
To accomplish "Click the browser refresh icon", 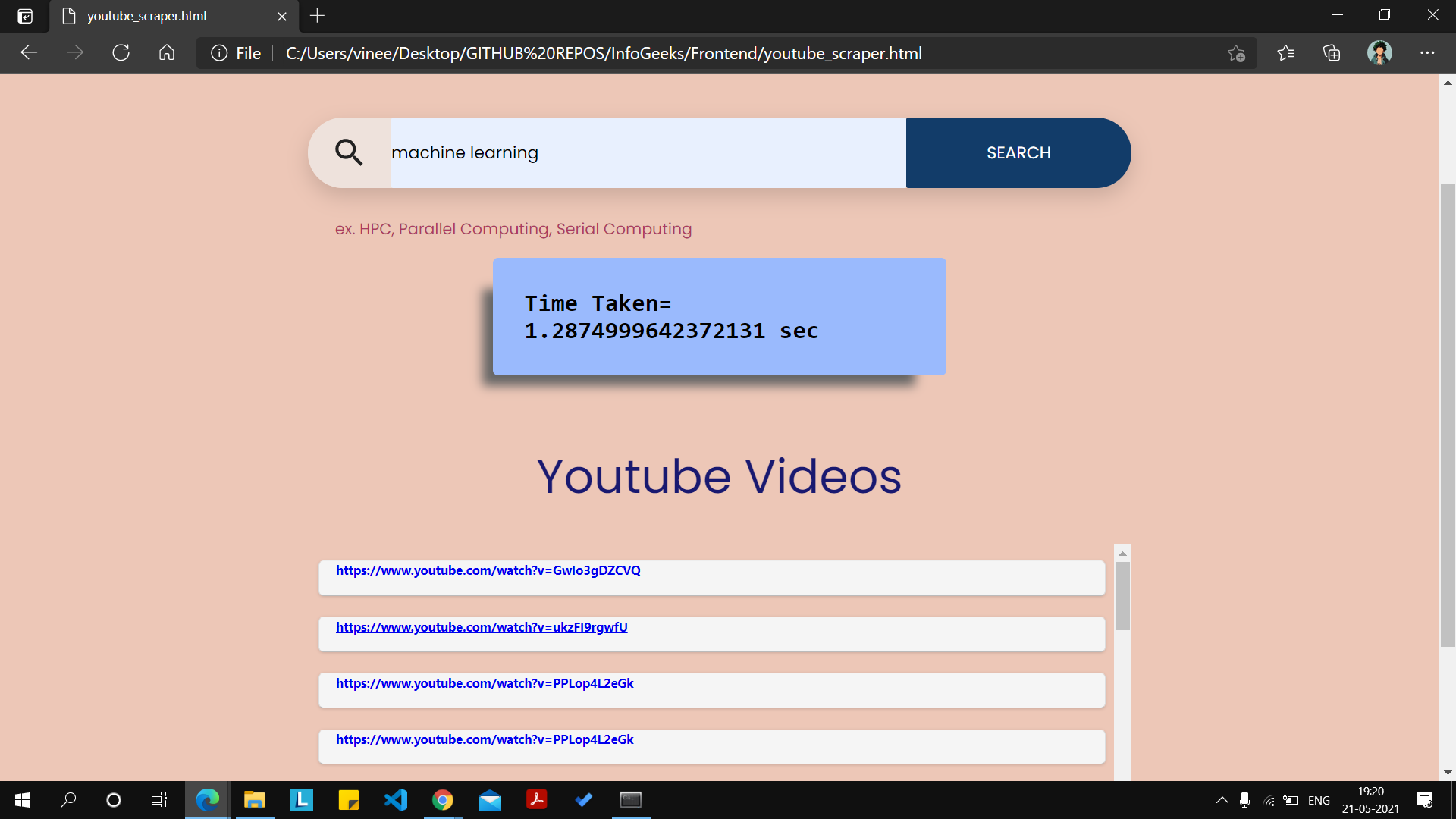I will [x=121, y=53].
